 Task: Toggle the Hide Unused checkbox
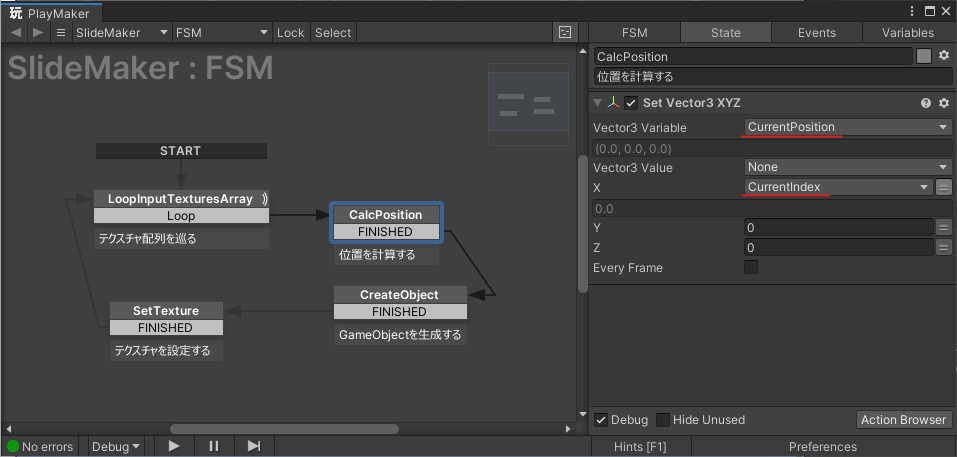(x=663, y=420)
